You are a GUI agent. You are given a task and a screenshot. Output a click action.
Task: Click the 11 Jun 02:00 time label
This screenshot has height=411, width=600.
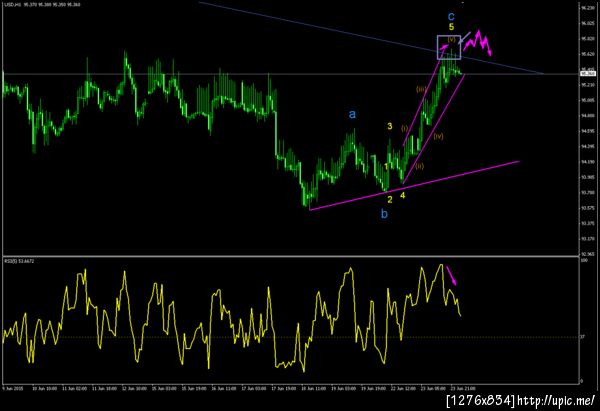pyautogui.click(x=75, y=388)
